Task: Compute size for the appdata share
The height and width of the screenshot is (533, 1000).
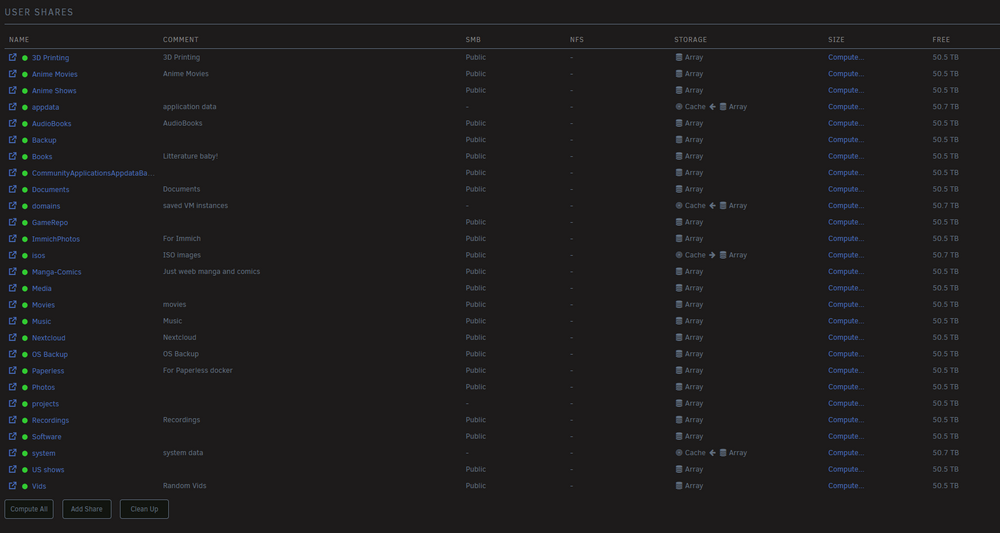Action: (x=846, y=107)
